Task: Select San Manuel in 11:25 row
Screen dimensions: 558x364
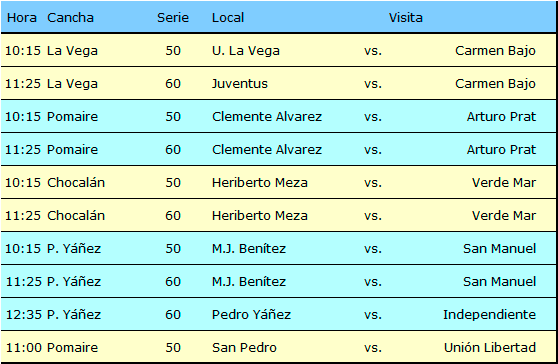Action: [x=499, y=282]
